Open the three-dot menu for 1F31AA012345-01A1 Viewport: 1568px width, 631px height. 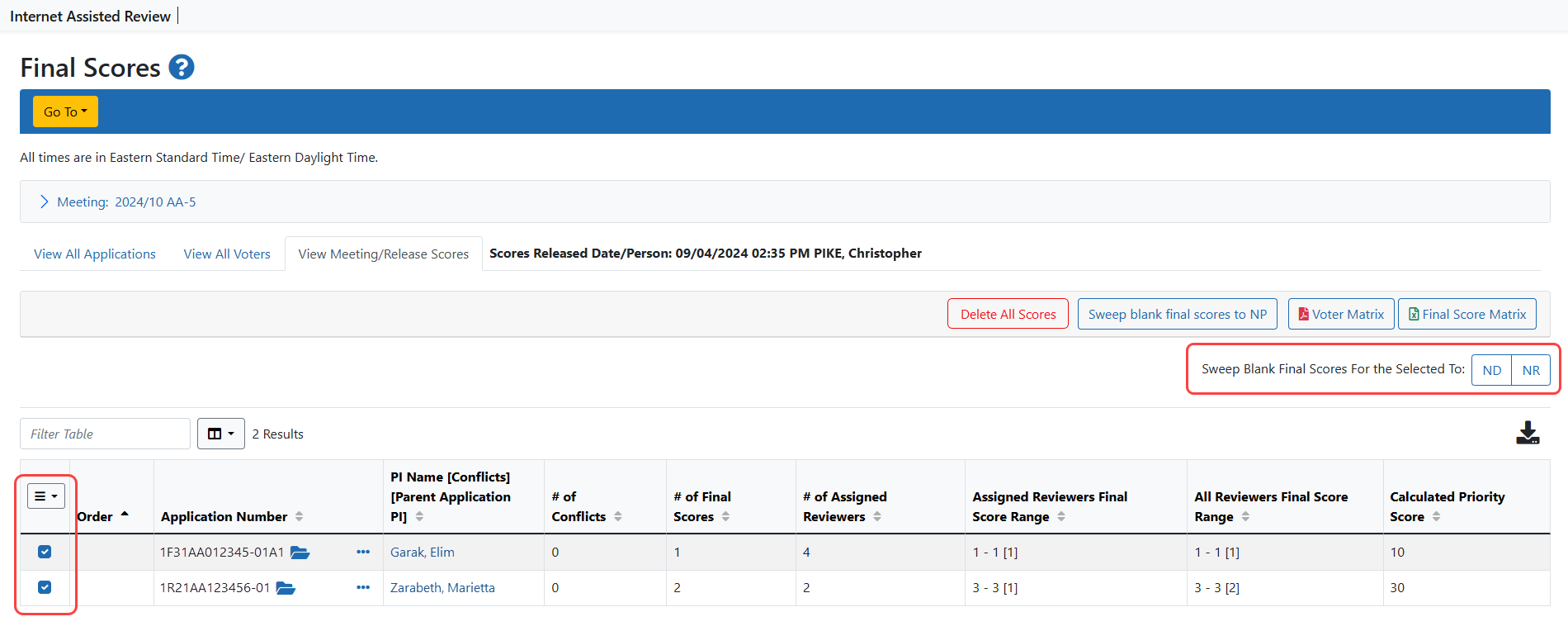[363, 552]
